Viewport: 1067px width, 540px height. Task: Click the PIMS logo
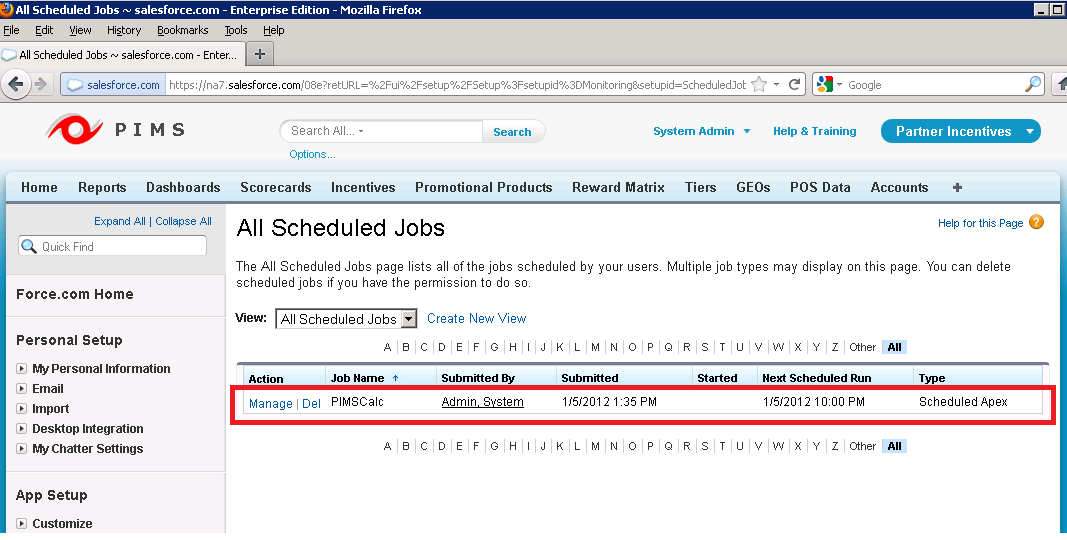[x=116, y=130]
